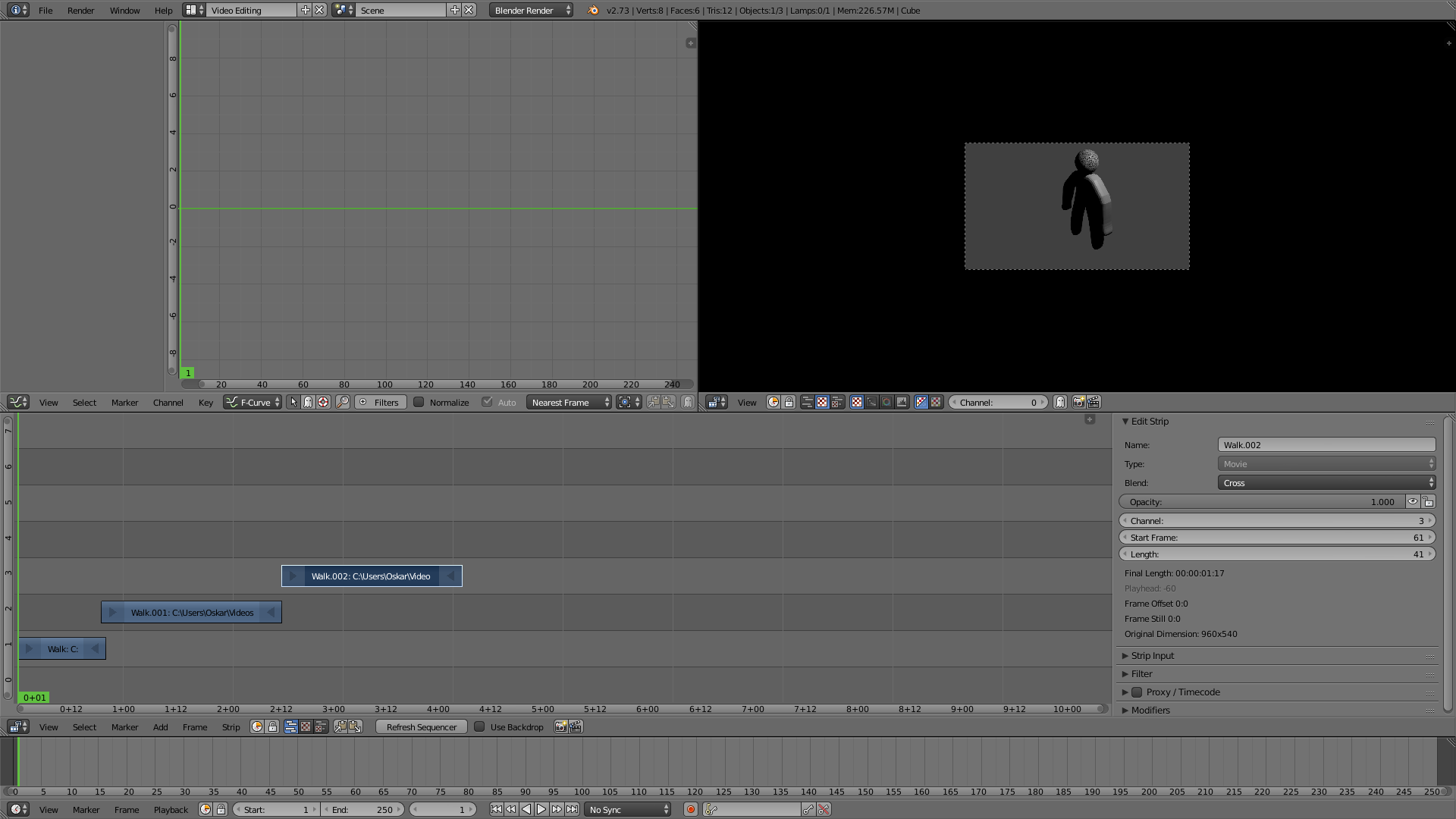The height and width of the screenshot is (819, 1456).
Task: Click the Opacity slider field
Action: [x=1261, y=501]
